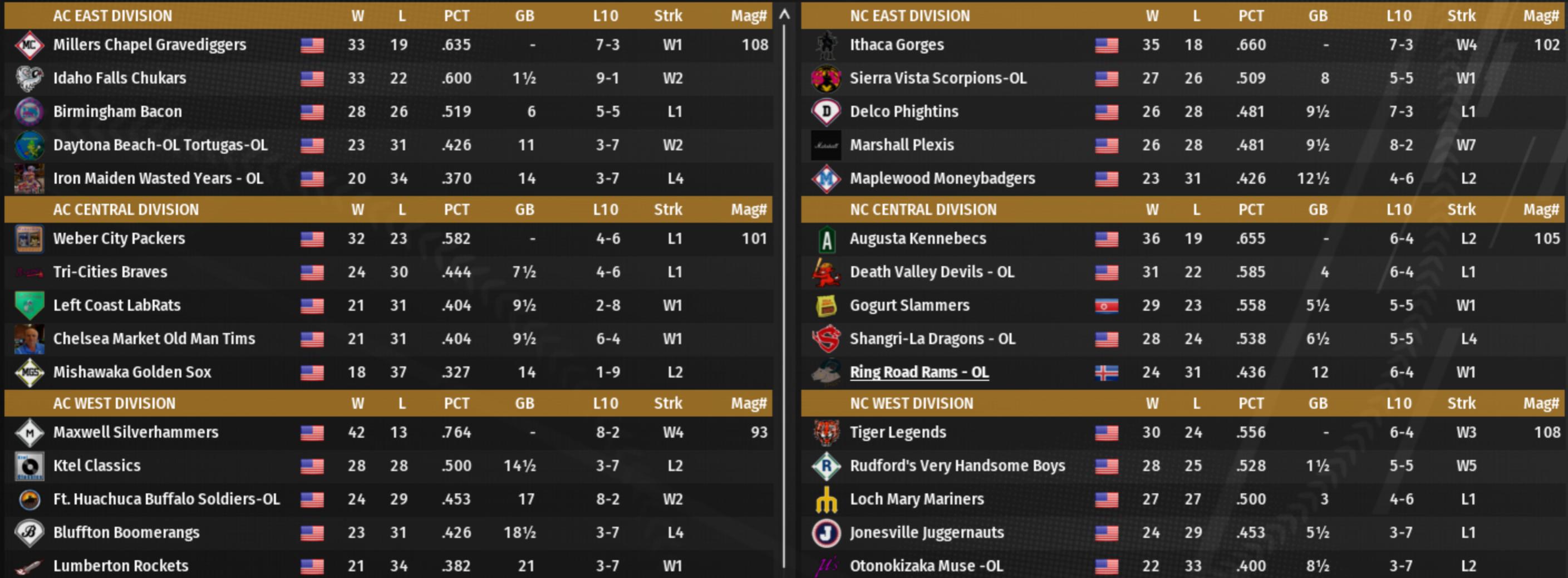1568x578 pixels.
Task: Click the Shangri-La Dragons logo
Action: point(826,339)
